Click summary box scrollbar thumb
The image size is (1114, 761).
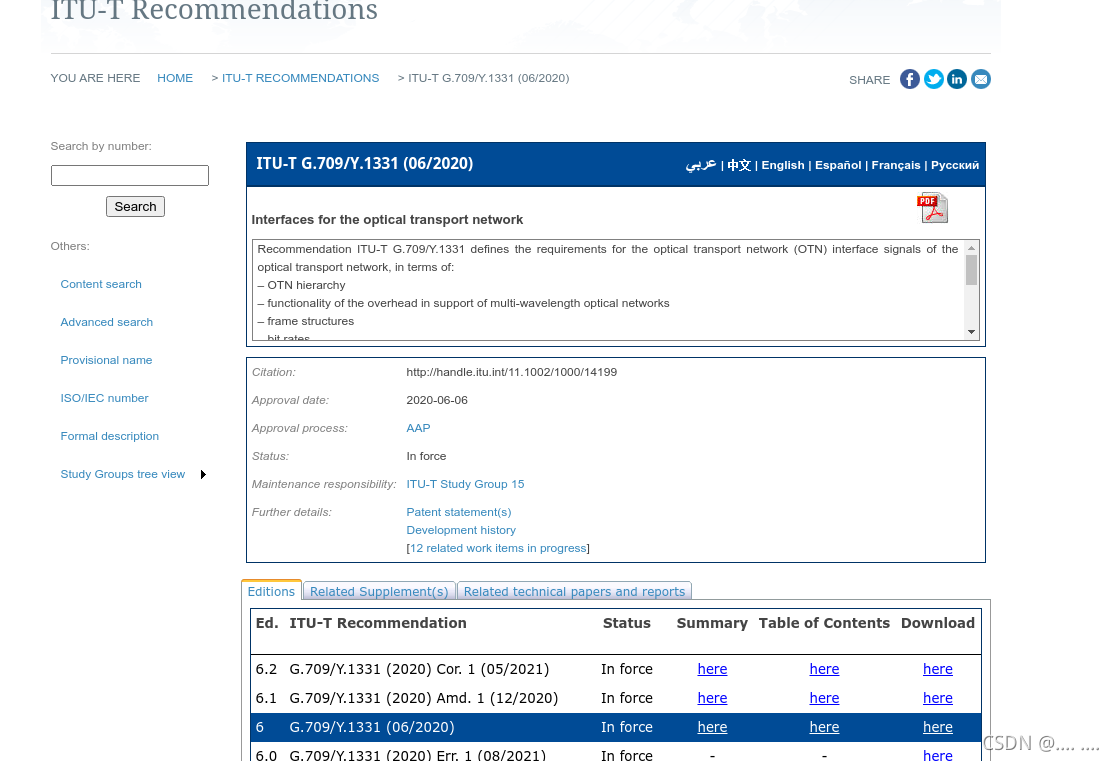pos(971,270)
